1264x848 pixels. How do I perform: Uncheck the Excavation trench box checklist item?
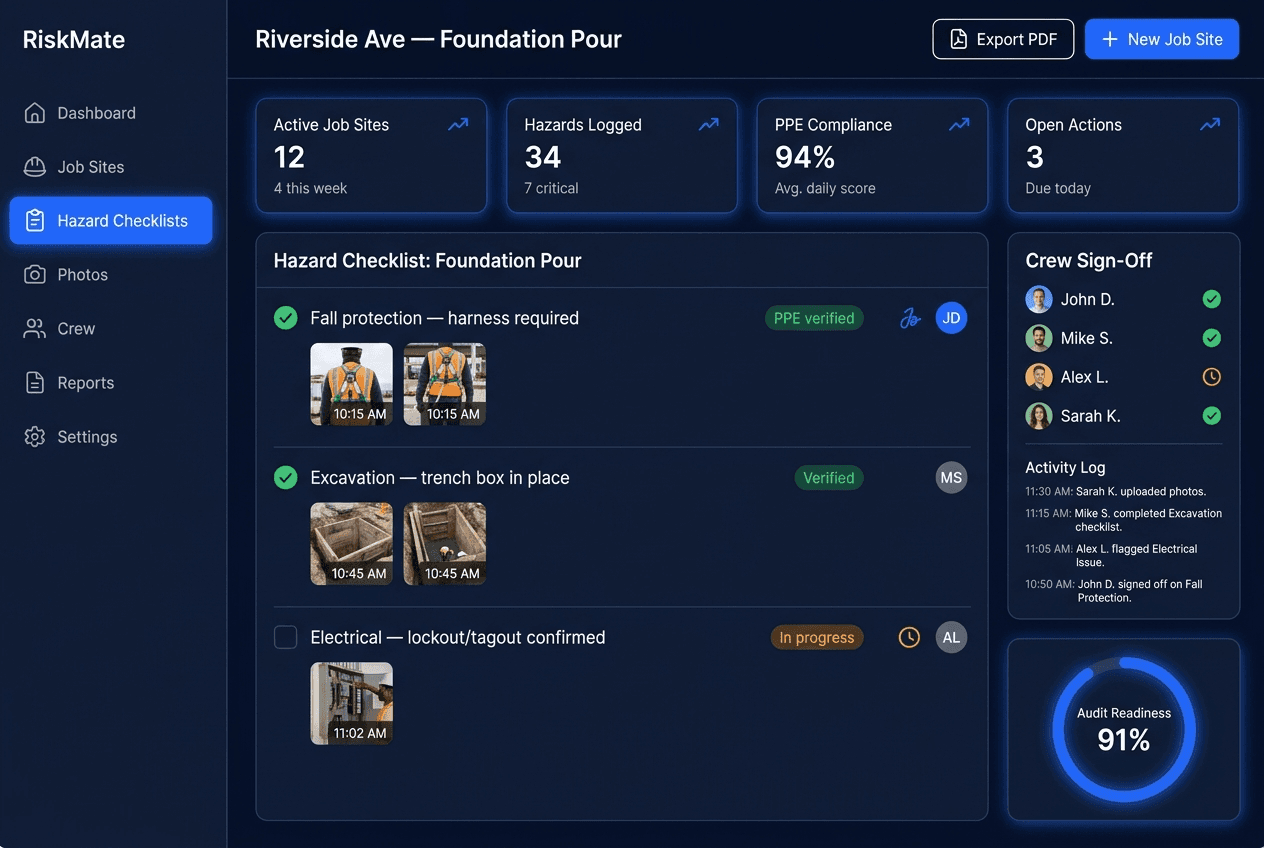point(286,478)
